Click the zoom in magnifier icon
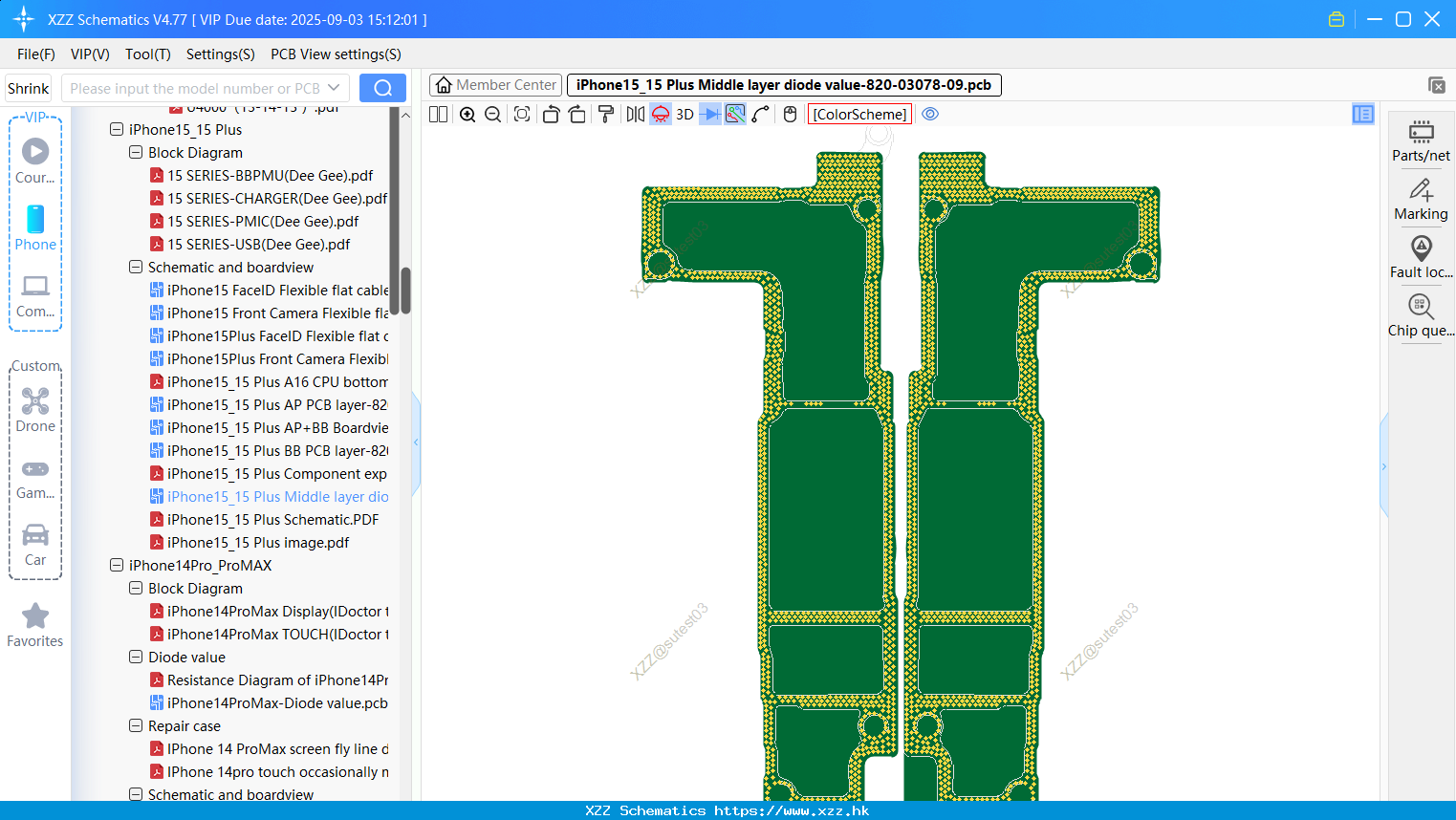Screen dimensions: 1456x820 click(467, 115)
